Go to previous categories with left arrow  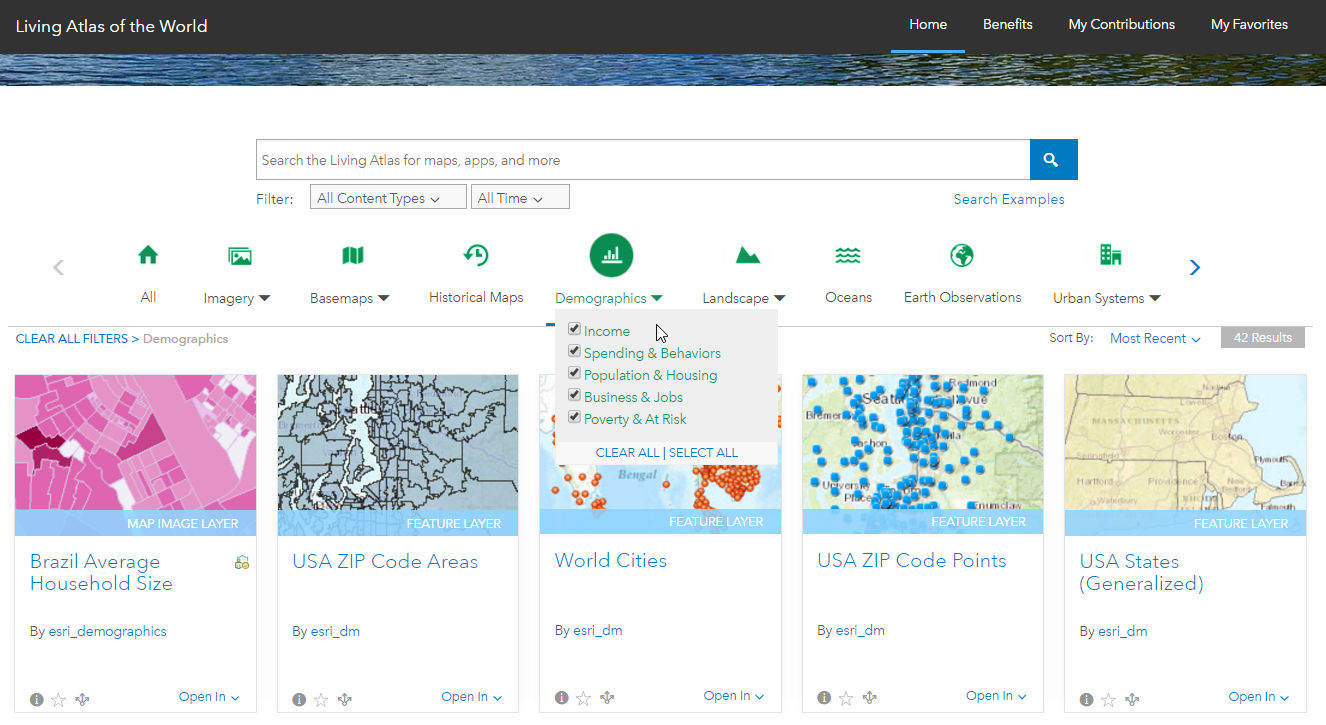coord(58,267)
